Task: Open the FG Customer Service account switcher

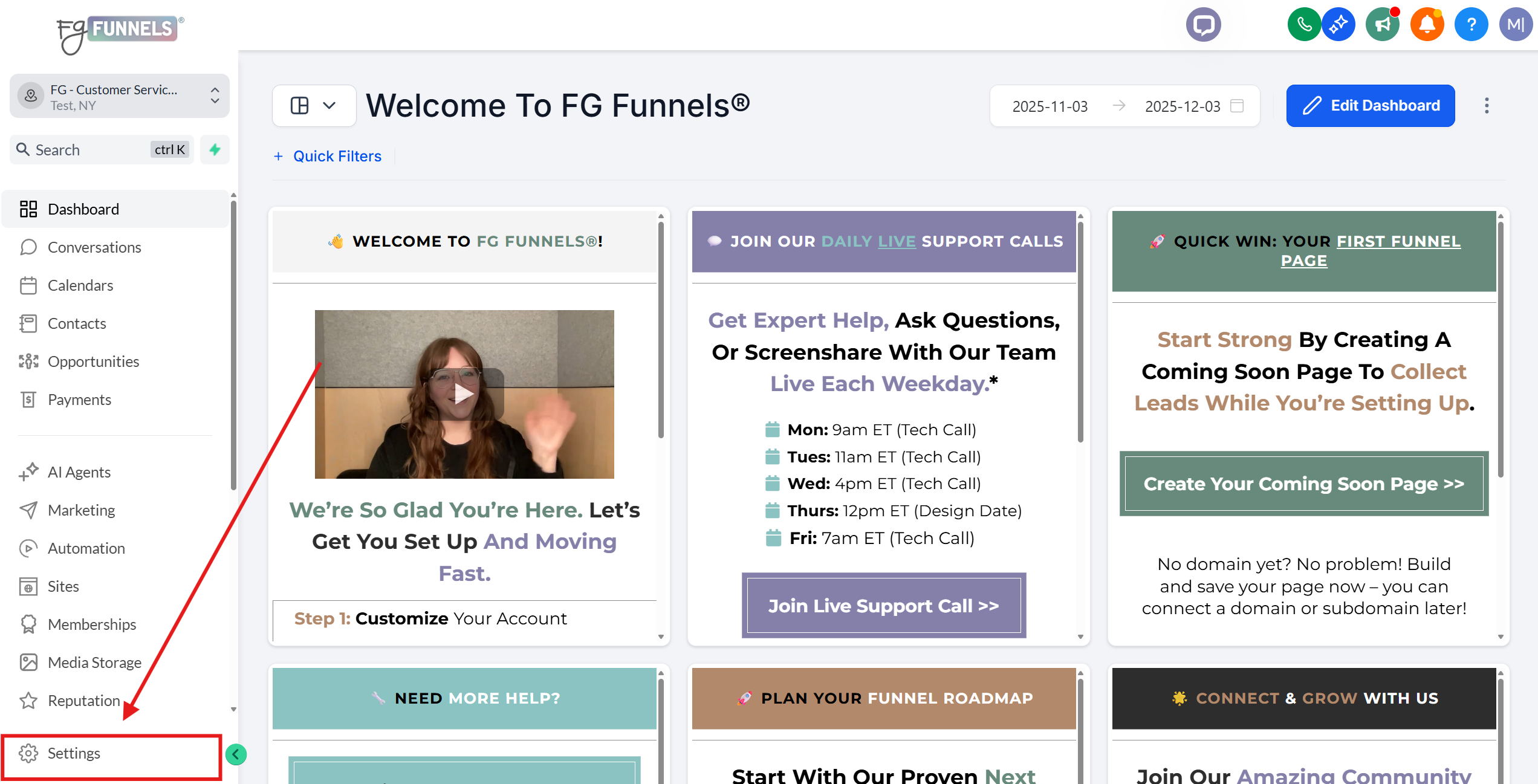Action: coord(119,97)
